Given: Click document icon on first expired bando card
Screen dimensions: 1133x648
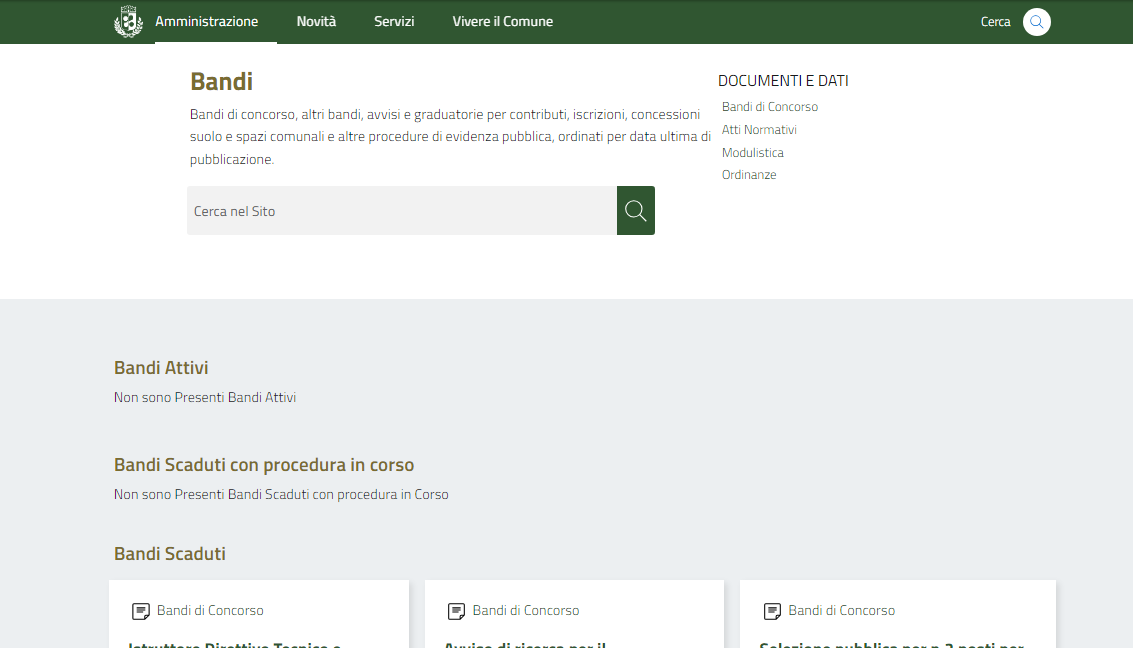Looking at the screenshot, I should point(141,611).
